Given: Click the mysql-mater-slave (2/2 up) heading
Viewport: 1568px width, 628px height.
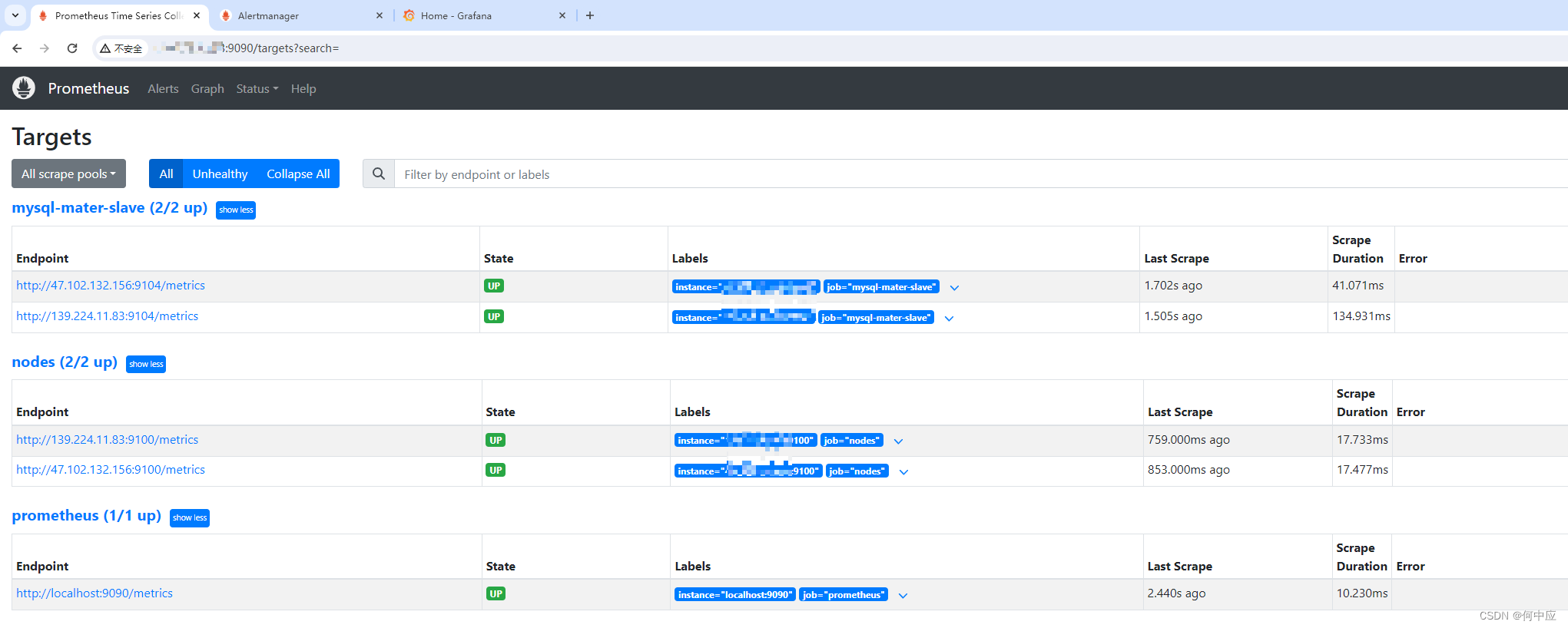Looking at the screenshot, I should (x=110, y=207).
